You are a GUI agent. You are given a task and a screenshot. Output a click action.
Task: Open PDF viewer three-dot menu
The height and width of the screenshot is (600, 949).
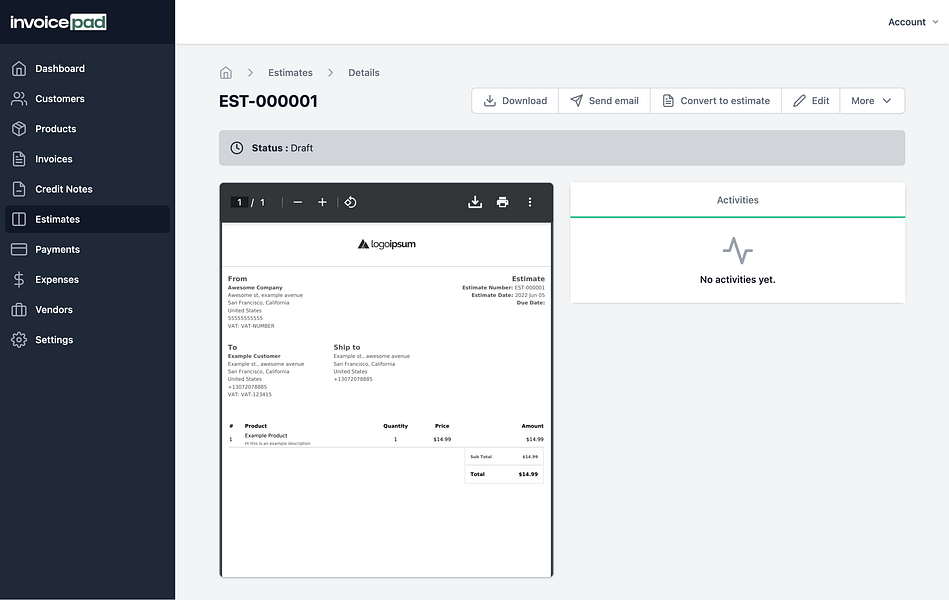[530, 202]
